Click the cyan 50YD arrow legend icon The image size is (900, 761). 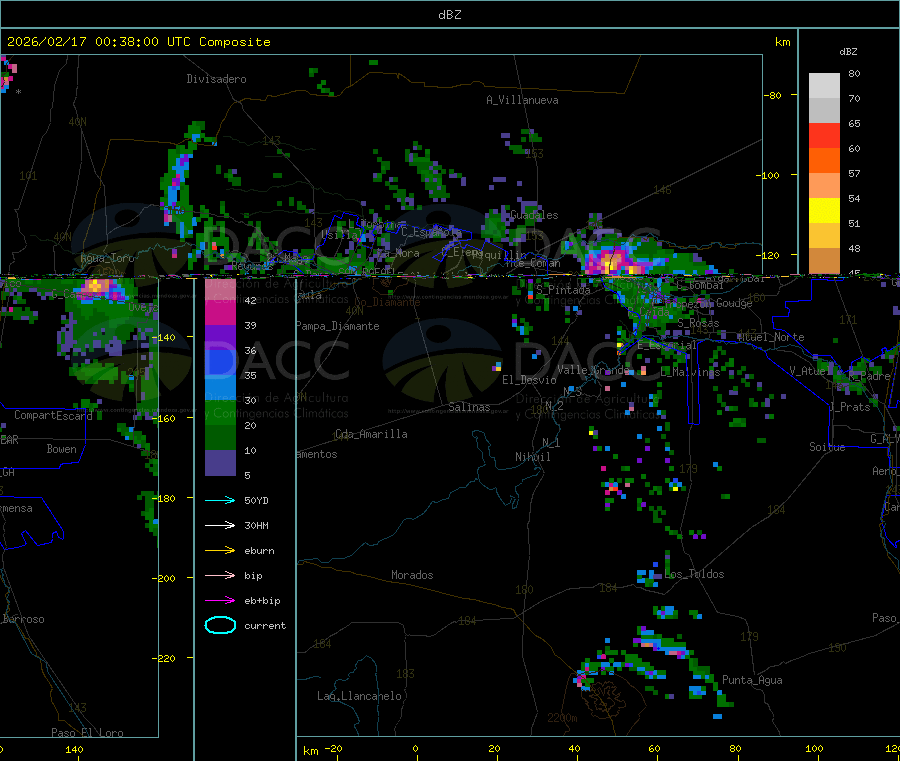220,500
